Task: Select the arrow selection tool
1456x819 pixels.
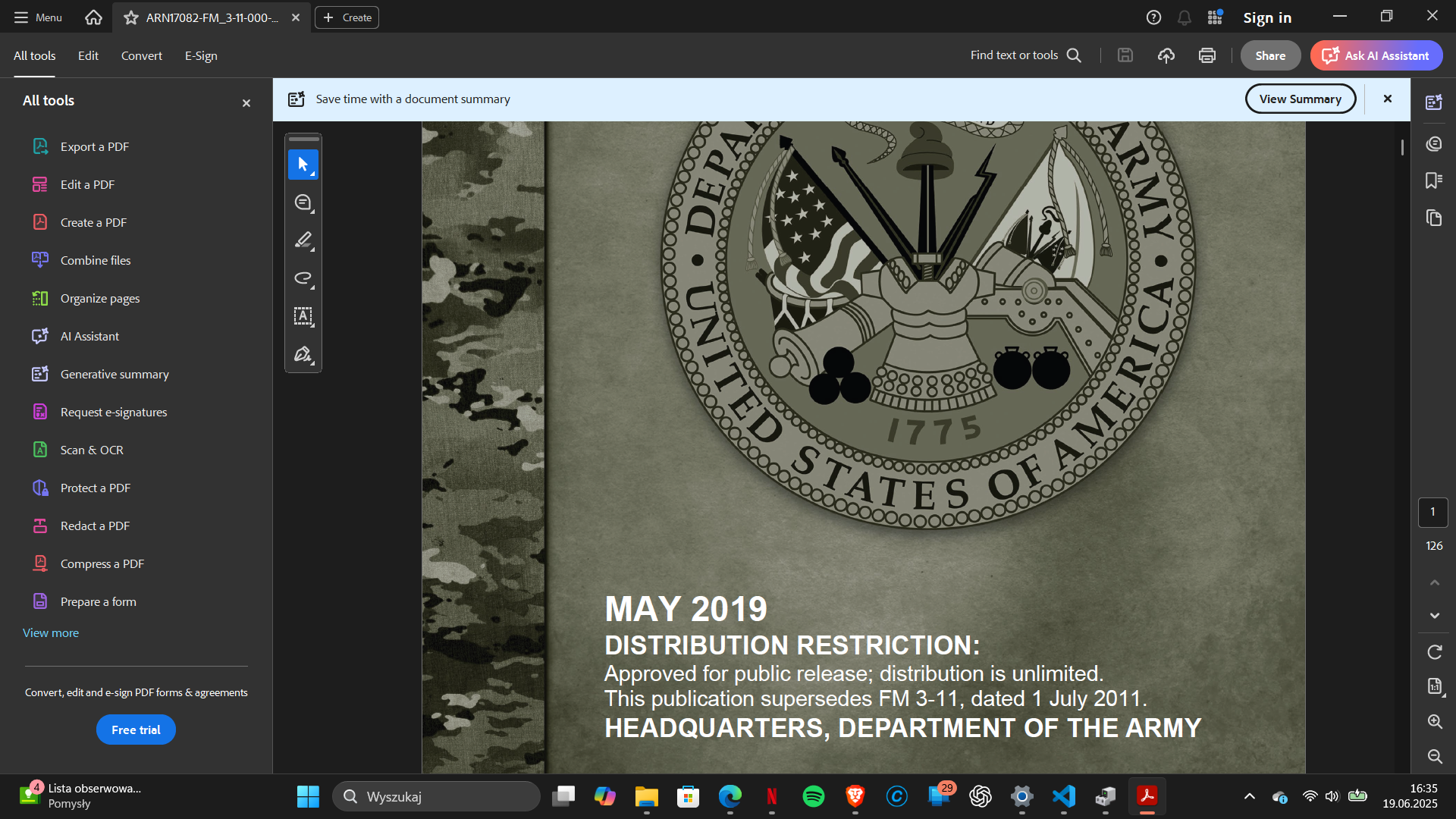Action: pyautogui.click(x=303, y=165)
